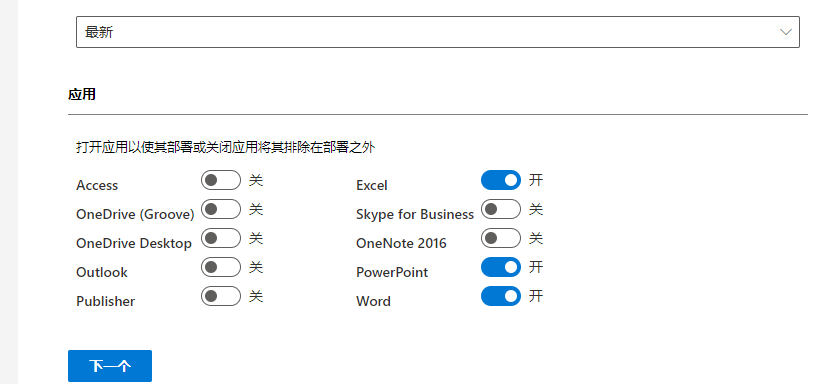Open the 最新 version dropdown
This screenshot has height=384, width=820.
pos(438,32)
